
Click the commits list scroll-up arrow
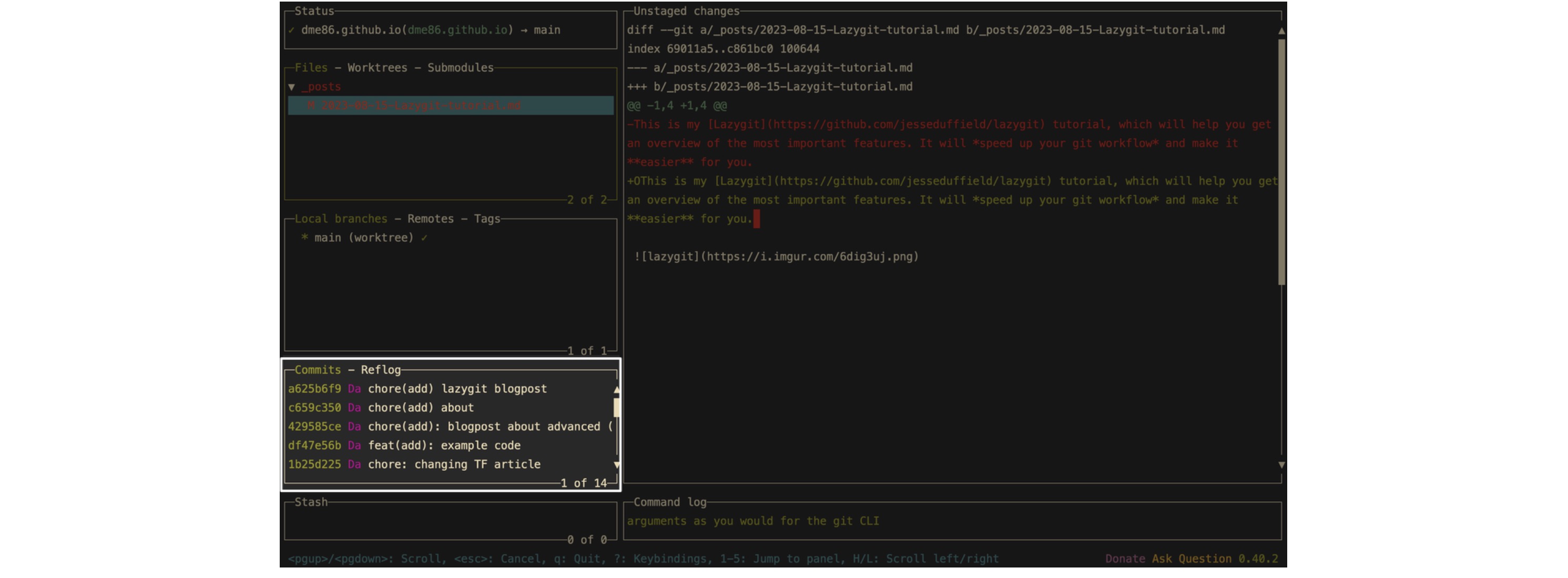pos(617,389)
